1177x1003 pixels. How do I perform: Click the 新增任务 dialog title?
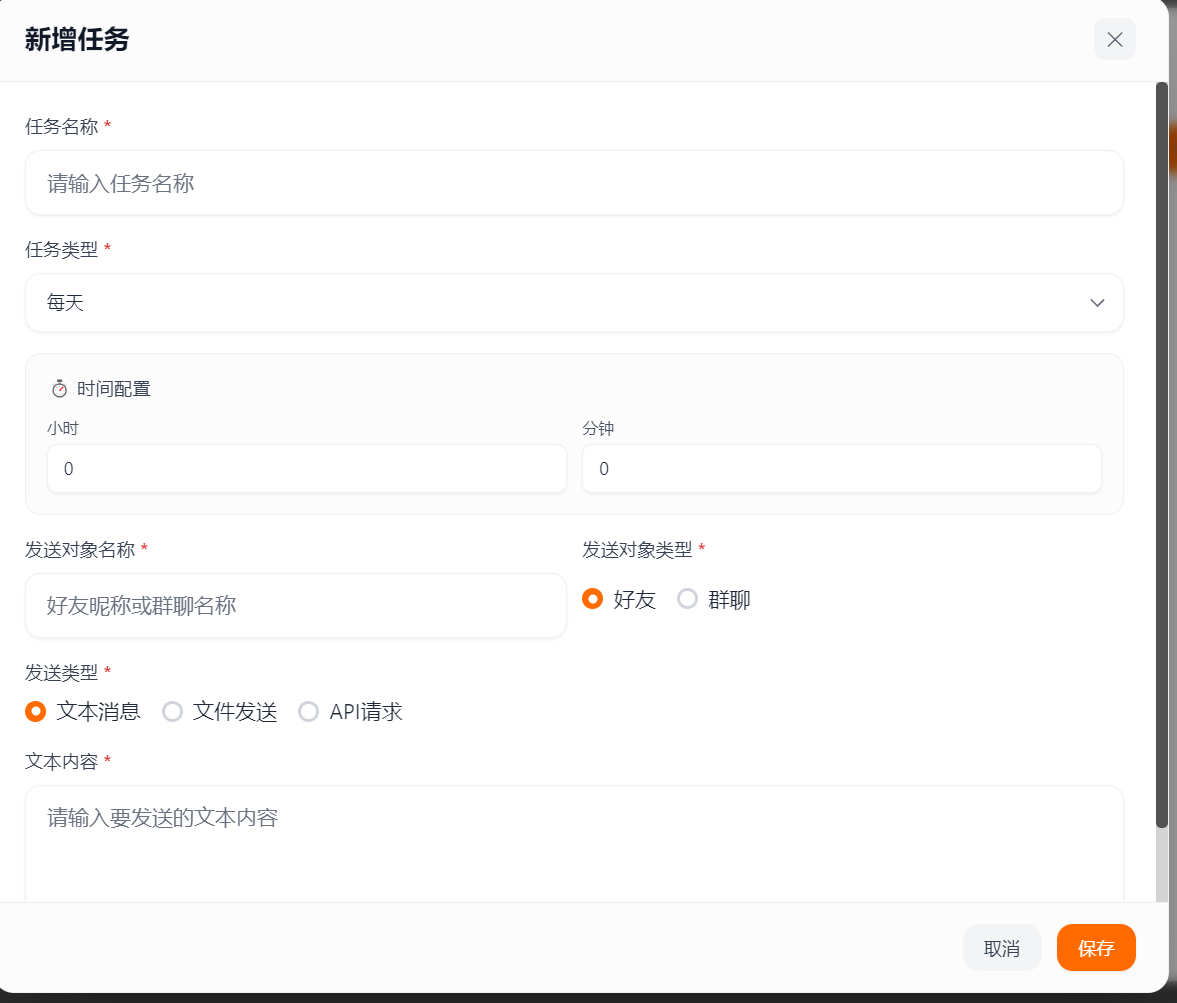coord(77,40)
